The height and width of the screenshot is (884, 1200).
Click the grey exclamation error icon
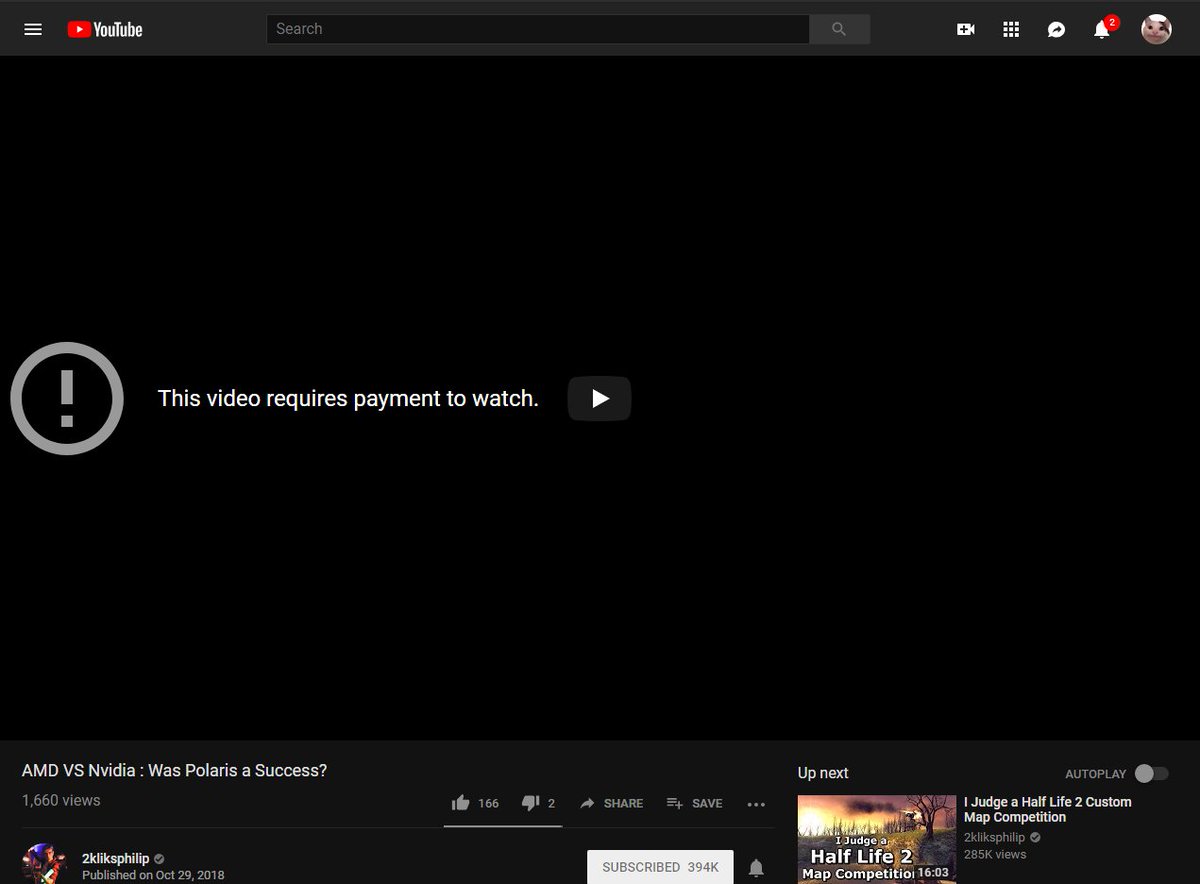click(x=67, y=398)
